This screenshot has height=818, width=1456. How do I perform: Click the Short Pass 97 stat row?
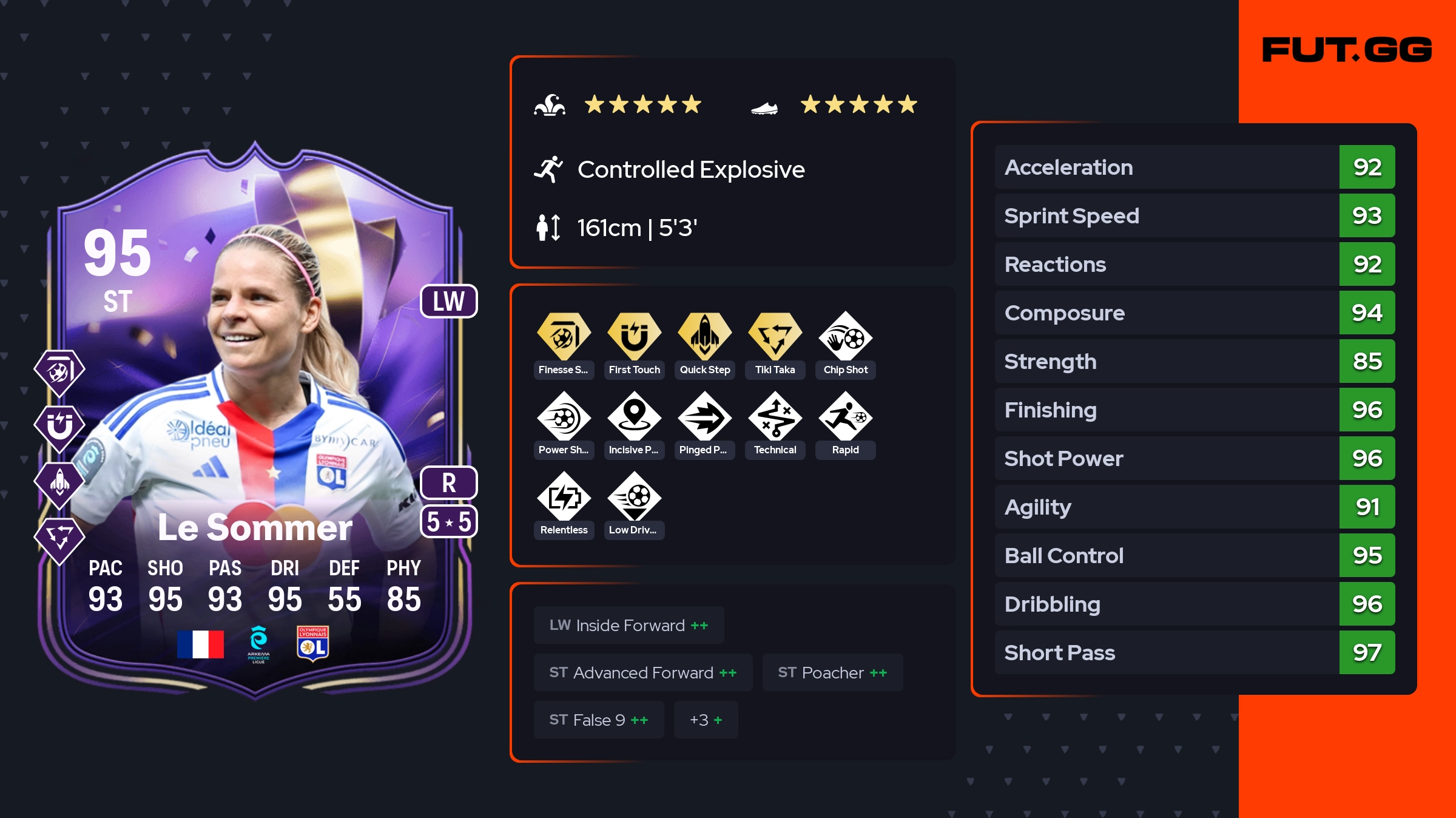tap(1195, 652)
